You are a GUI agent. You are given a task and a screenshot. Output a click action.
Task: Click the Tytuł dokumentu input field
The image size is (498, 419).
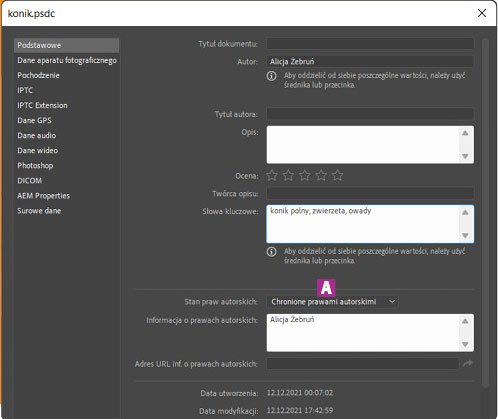tap(370, 44)
